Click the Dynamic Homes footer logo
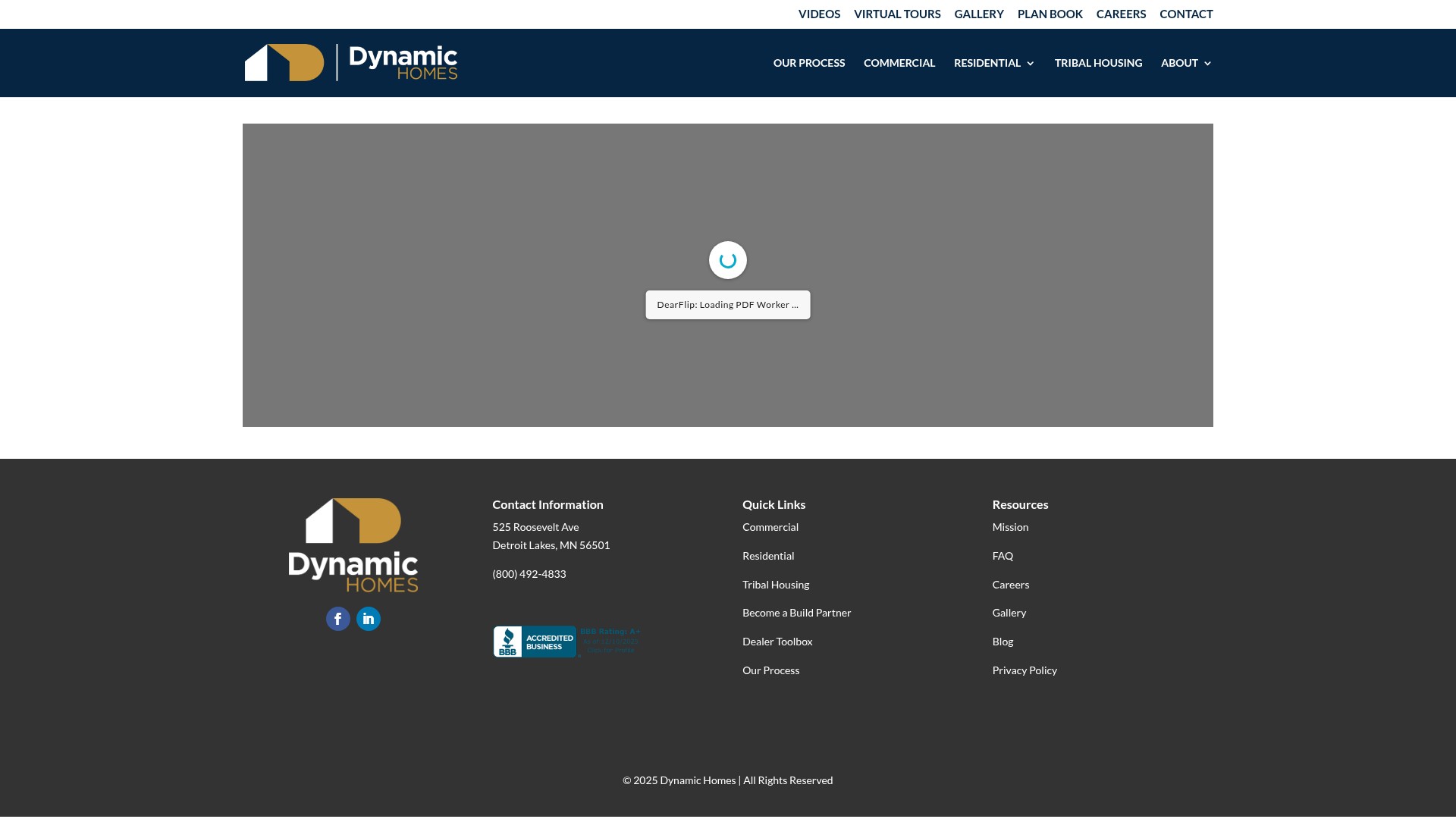Screen dimensions: 1456x819 click(x=353, y=544)
